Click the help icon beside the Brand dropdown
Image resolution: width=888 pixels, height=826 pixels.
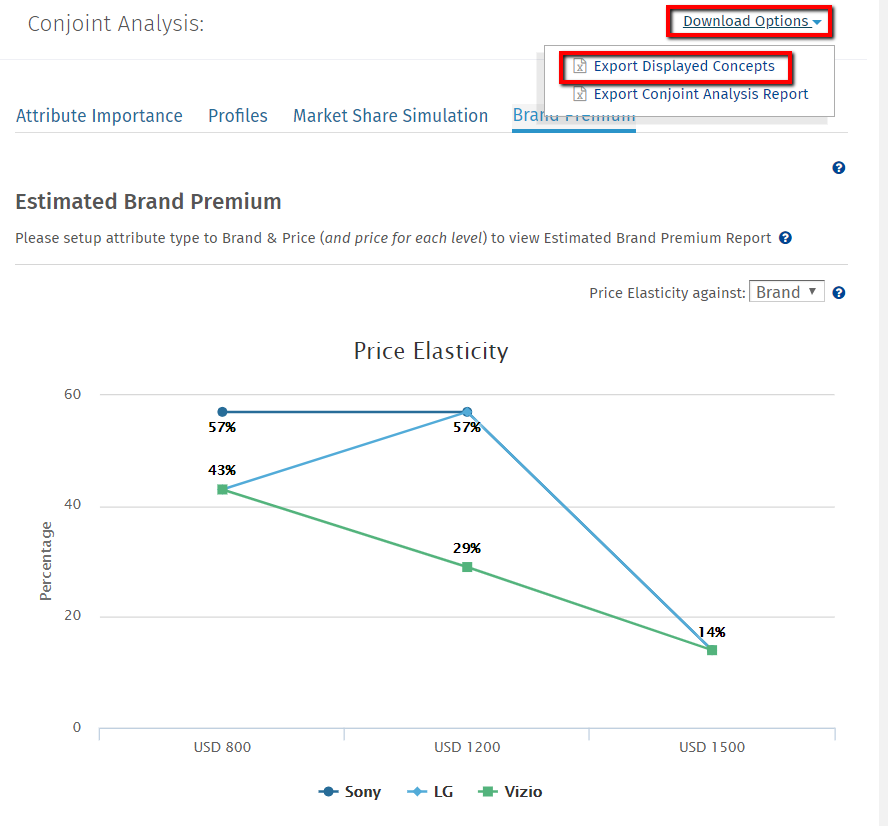[839, 293]
